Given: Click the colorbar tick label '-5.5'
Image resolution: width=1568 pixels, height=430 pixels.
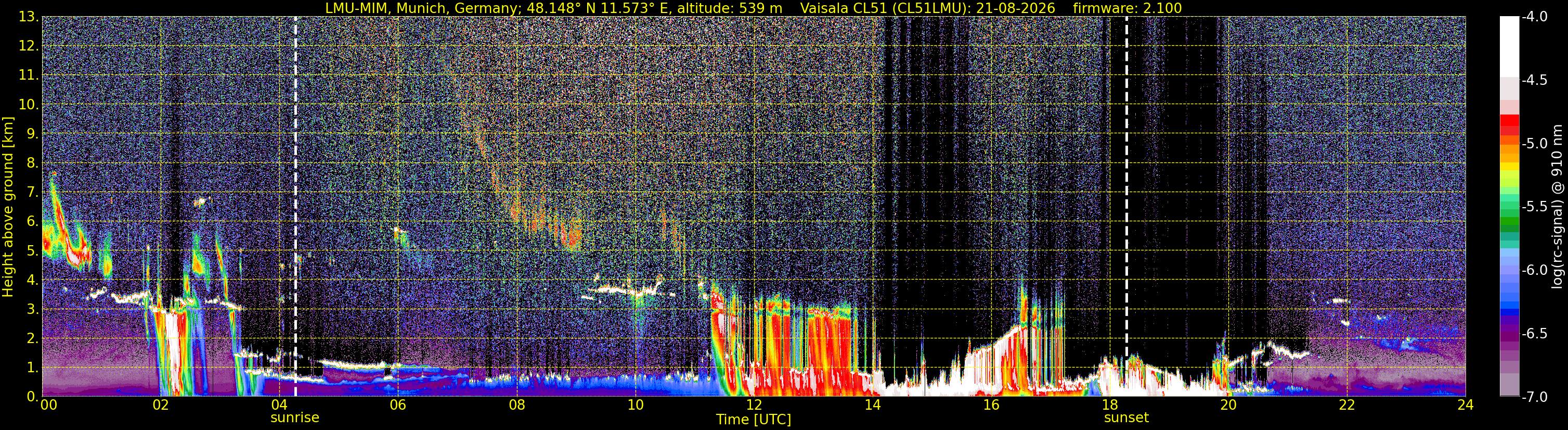Looking at the screenshot, I should click(x=1534, y=207).
